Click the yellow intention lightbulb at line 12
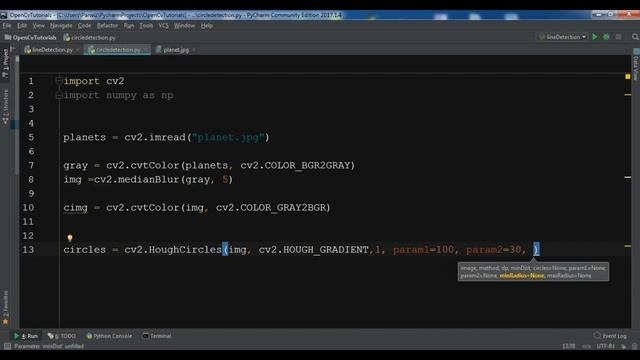The height and width of the screenshot is (360, 640). click(70, 238)
